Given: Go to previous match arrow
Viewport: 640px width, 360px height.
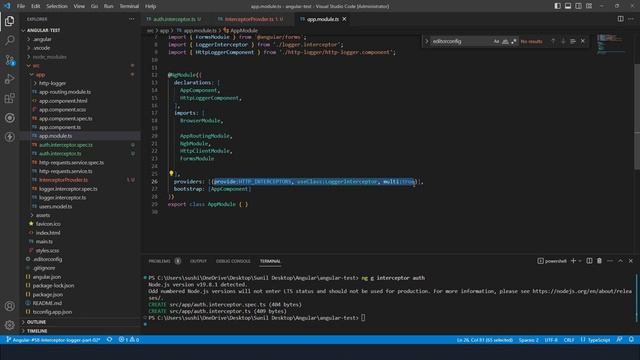Looking at the screenshot, I should pos(553,41).
